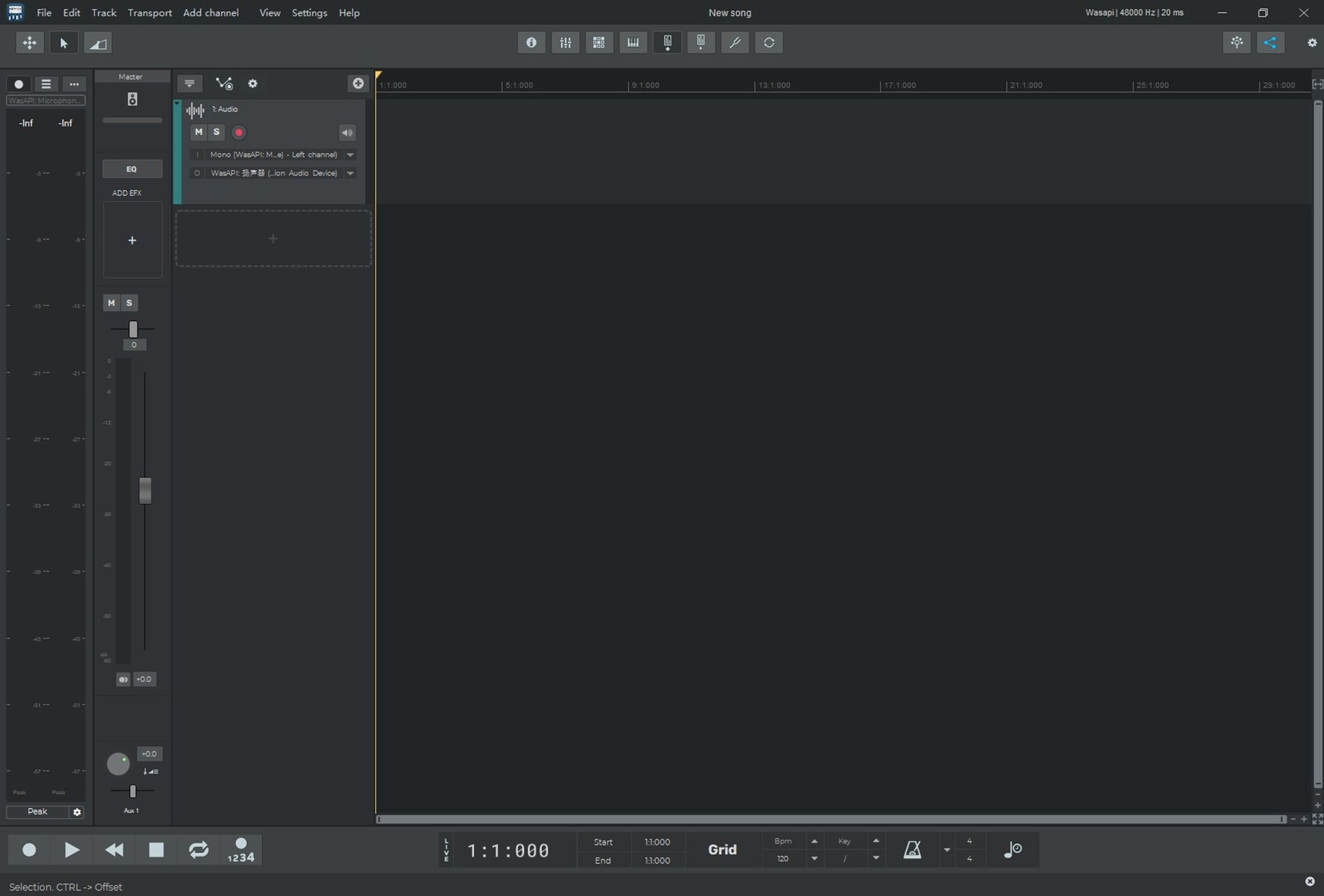The height and width of the screenshot is (896, 1324).
Task: Open the WasAPI Microphone input selector
Action: [x=45, y=101]
